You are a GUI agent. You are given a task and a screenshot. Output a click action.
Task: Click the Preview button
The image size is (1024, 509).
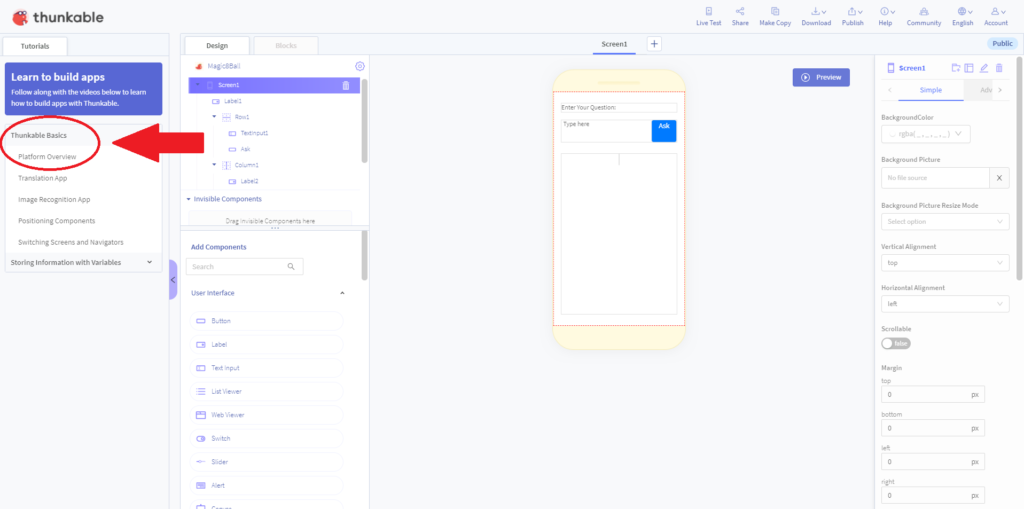[822, 77]
